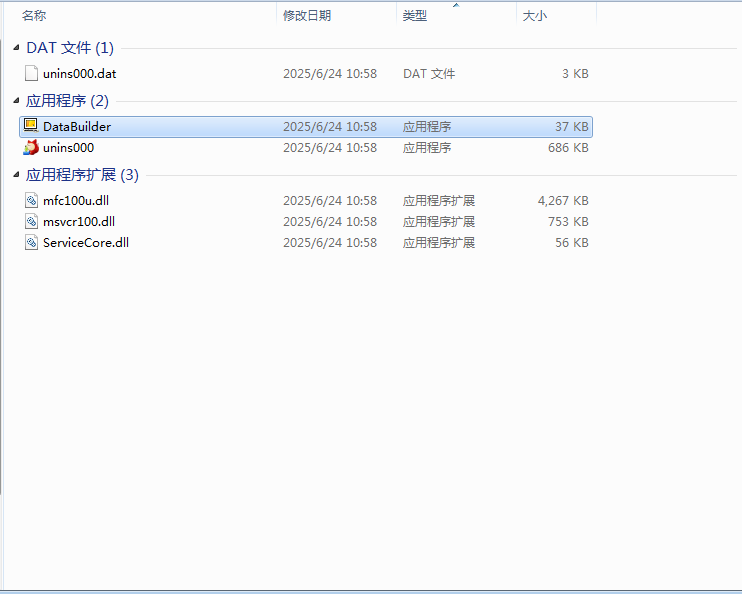742x594 pixels.
Task: Select the DAT 文件 (1) group header
Action: (x=70, y=48)
